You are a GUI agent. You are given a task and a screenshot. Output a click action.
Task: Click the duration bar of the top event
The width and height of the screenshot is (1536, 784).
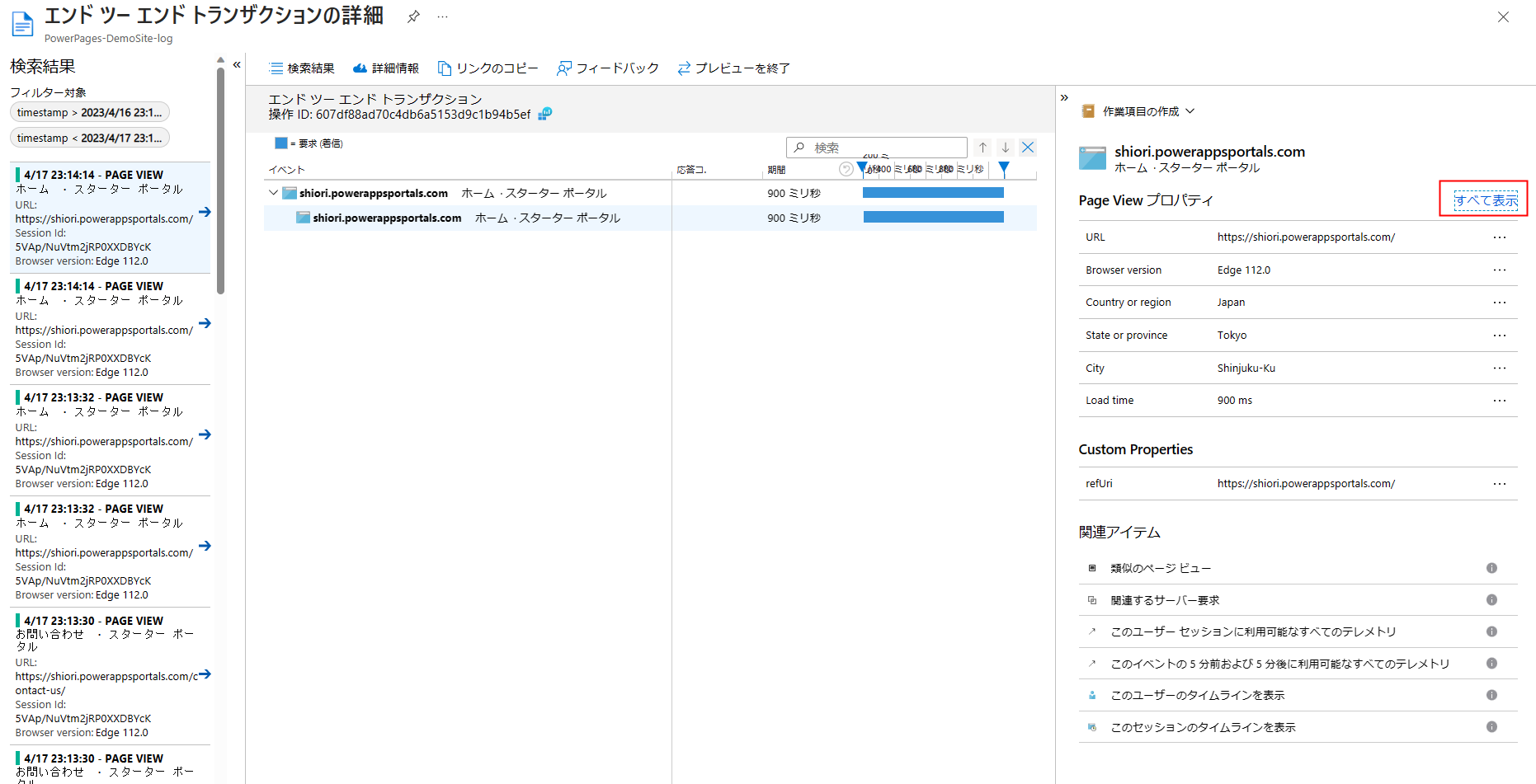pos(933,193)
